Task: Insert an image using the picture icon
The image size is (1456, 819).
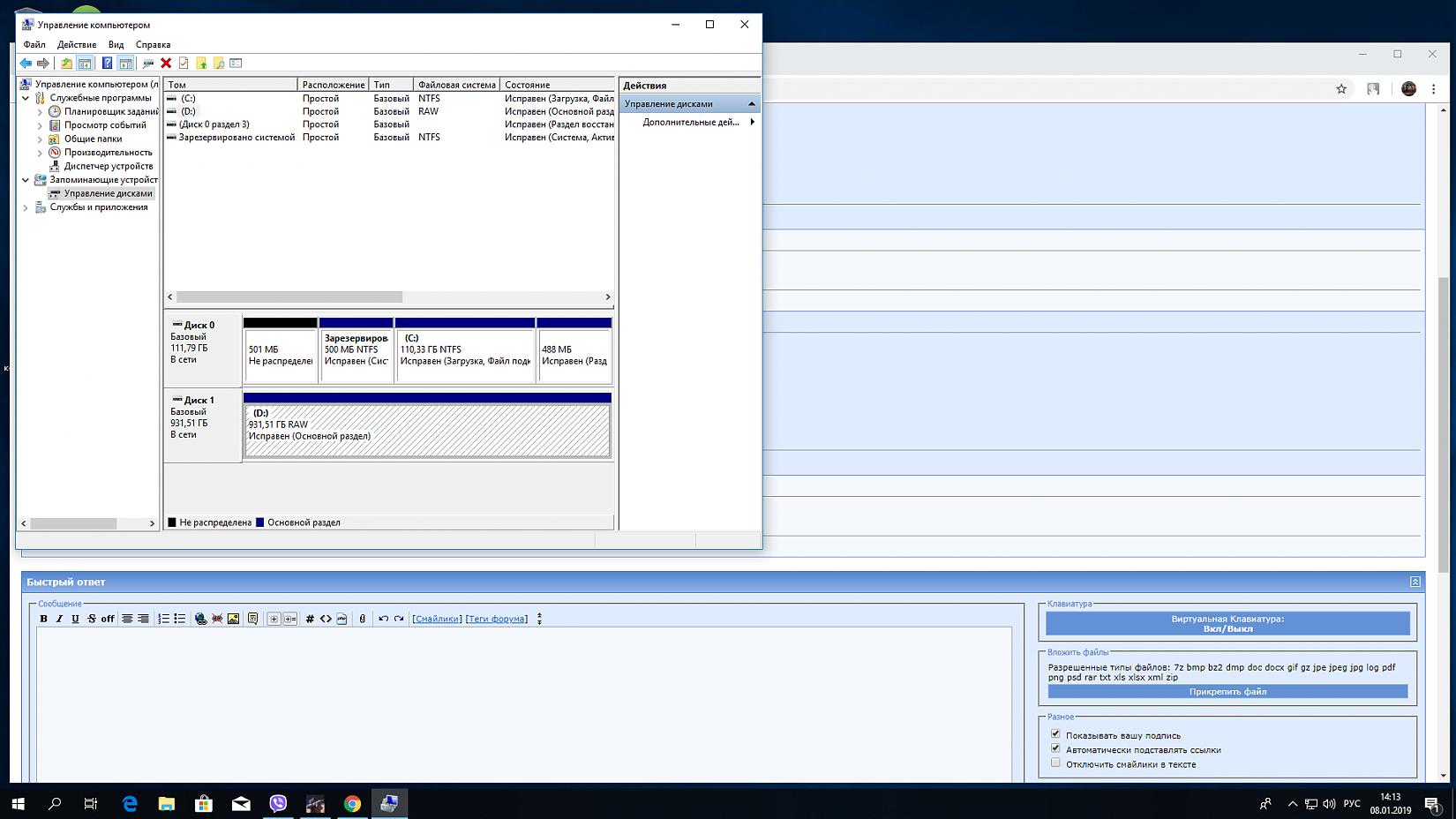Action: pos(233,619)
